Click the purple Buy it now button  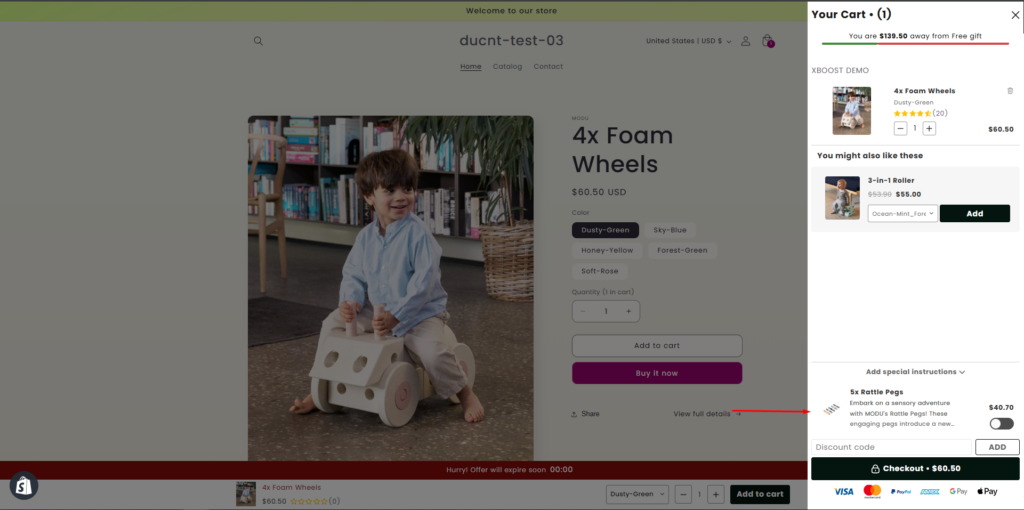click(656, 373)
